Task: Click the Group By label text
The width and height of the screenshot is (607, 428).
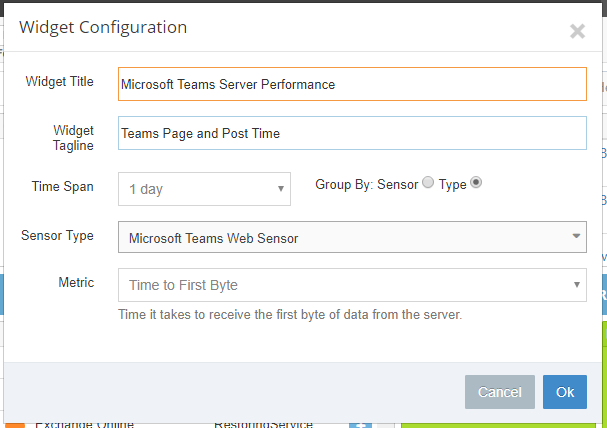Action: 344,185
